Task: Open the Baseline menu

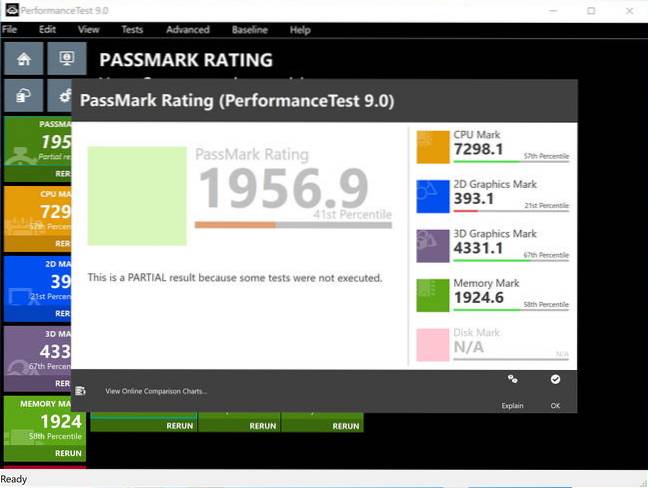Action: click(x=249, y=30)
